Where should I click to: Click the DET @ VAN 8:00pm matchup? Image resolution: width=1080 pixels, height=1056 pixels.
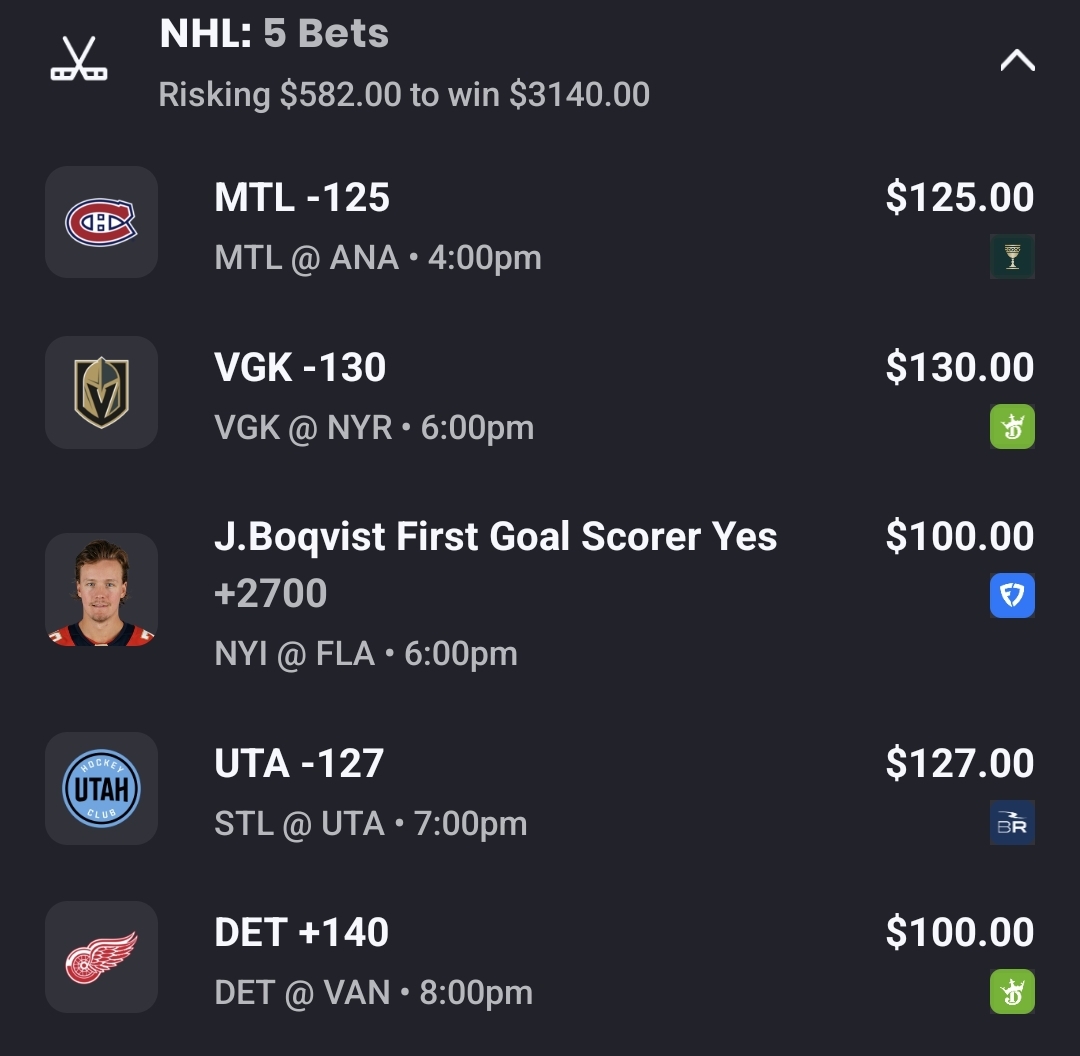coord(373,993)
